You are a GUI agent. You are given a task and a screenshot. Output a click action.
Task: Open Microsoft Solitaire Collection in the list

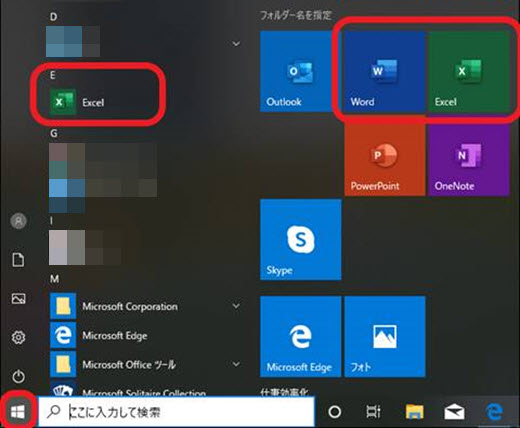pyautogui.click(x=145, y=391)
